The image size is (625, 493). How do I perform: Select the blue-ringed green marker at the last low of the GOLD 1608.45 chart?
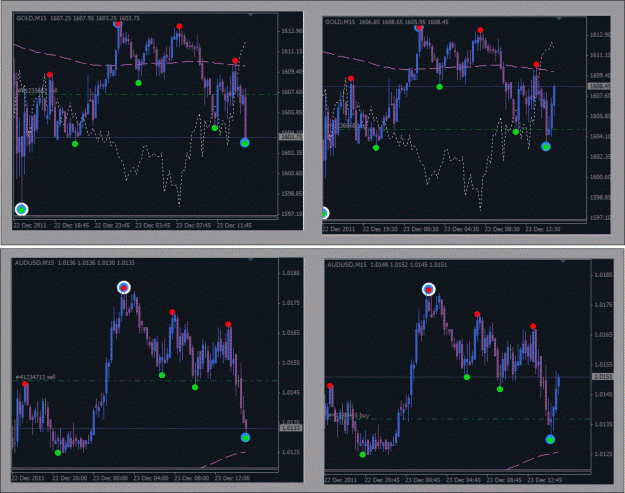546,147
